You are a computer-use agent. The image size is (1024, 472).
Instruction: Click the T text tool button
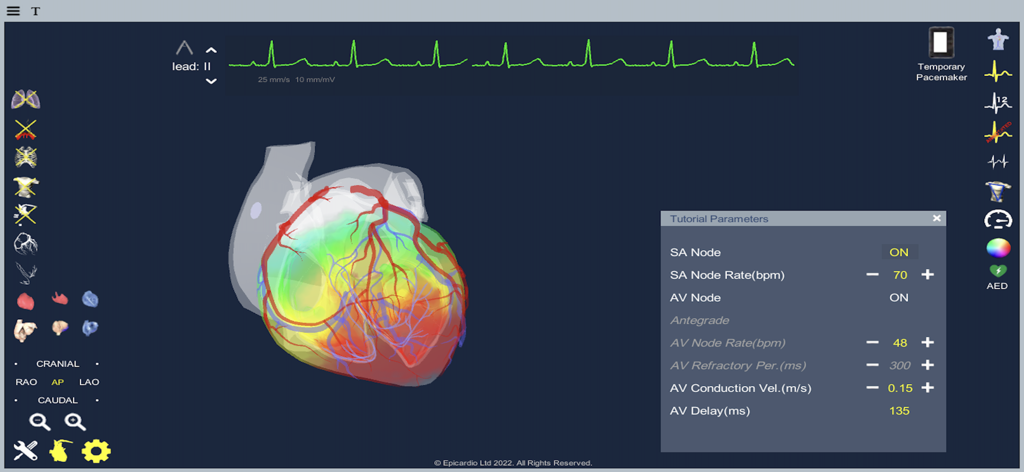click(35, 11)
